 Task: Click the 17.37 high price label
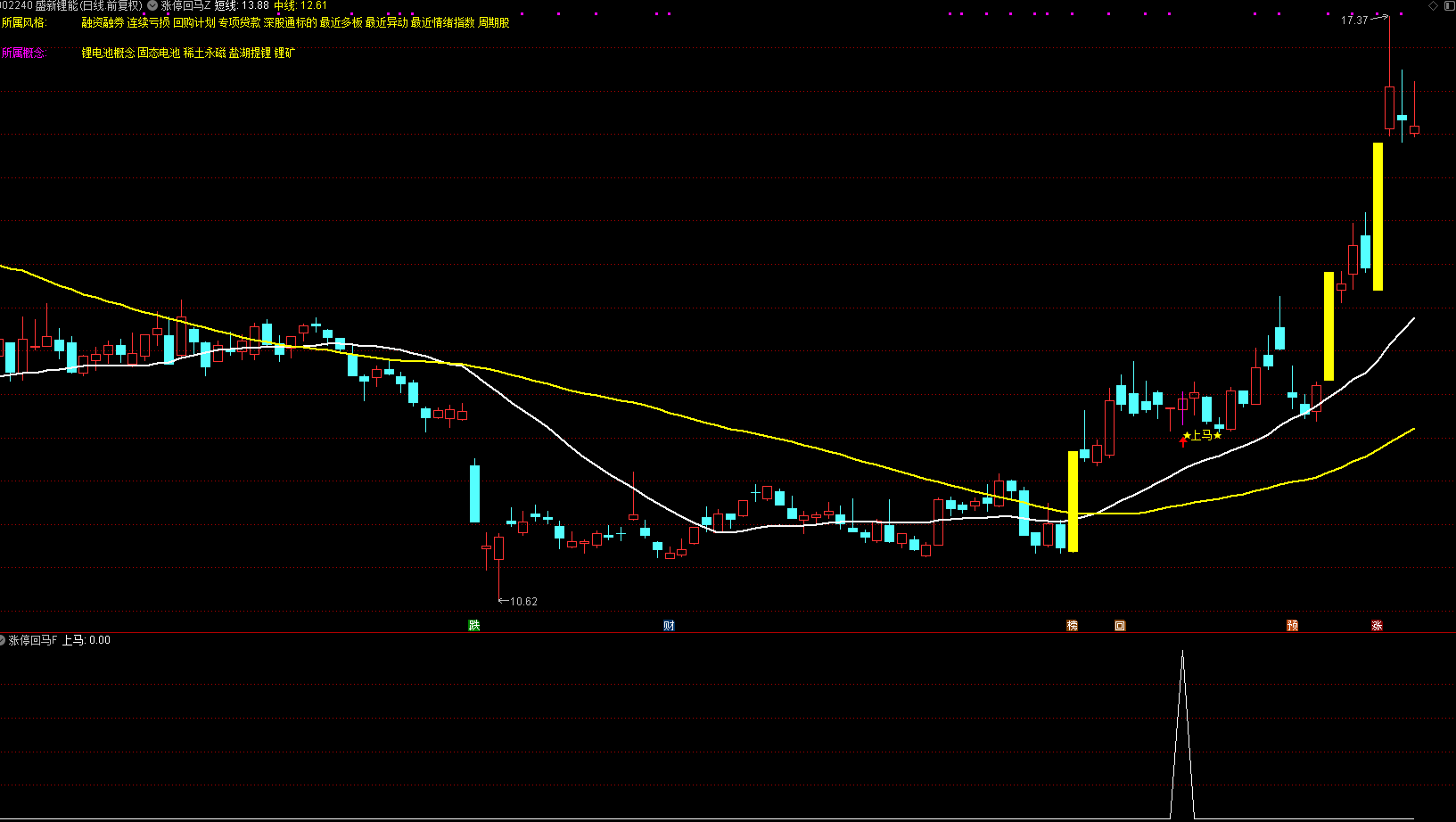(1354, 20)
